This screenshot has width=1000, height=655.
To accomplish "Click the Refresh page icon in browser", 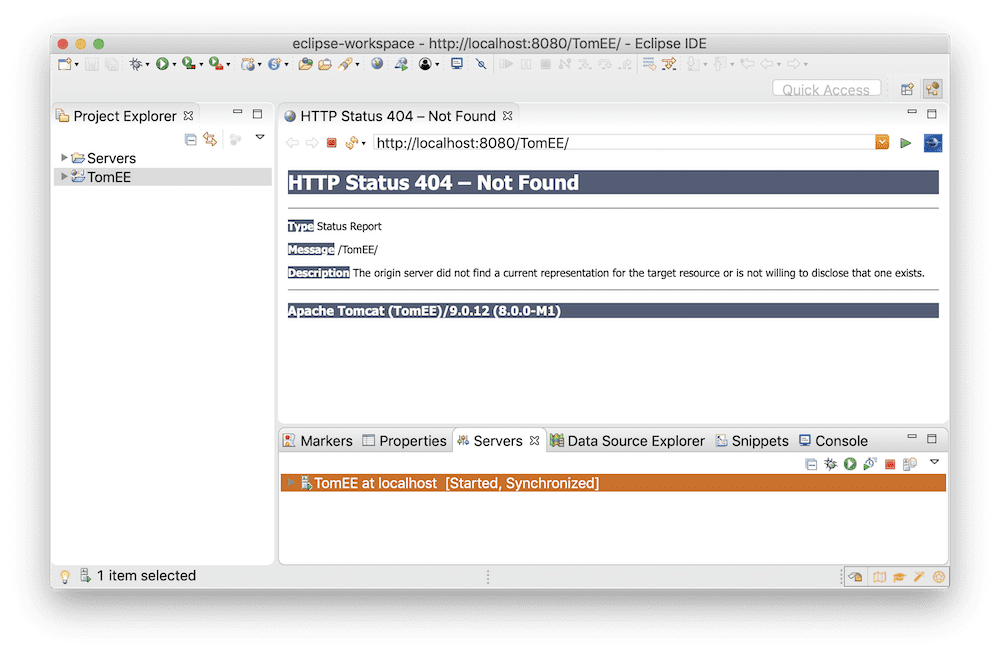I will point(351,143).
